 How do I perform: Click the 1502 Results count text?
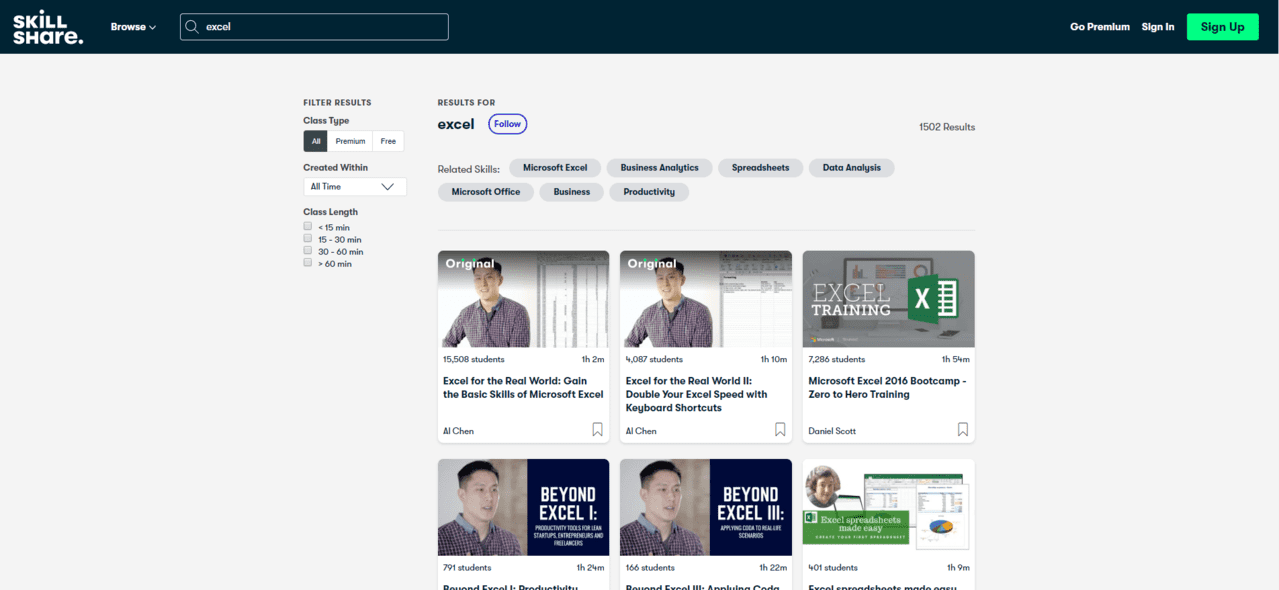click(947, 127)
